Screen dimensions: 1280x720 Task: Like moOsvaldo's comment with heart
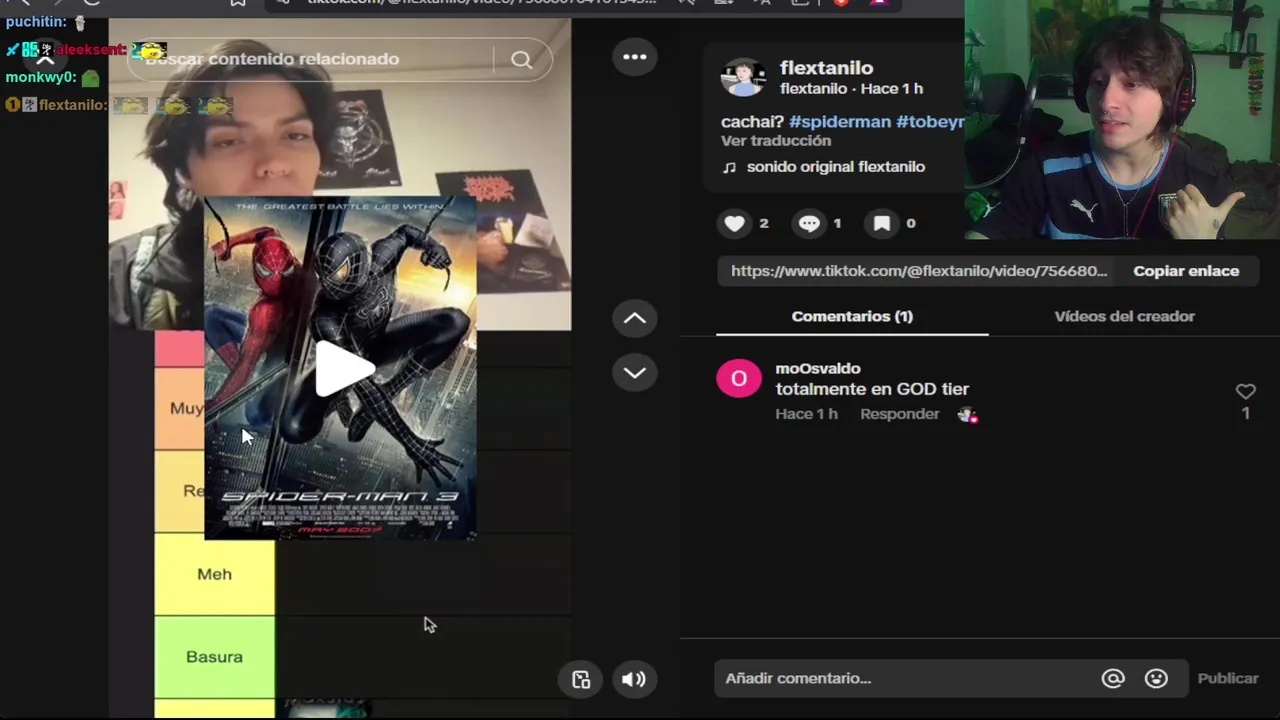tap(1245, 391)
